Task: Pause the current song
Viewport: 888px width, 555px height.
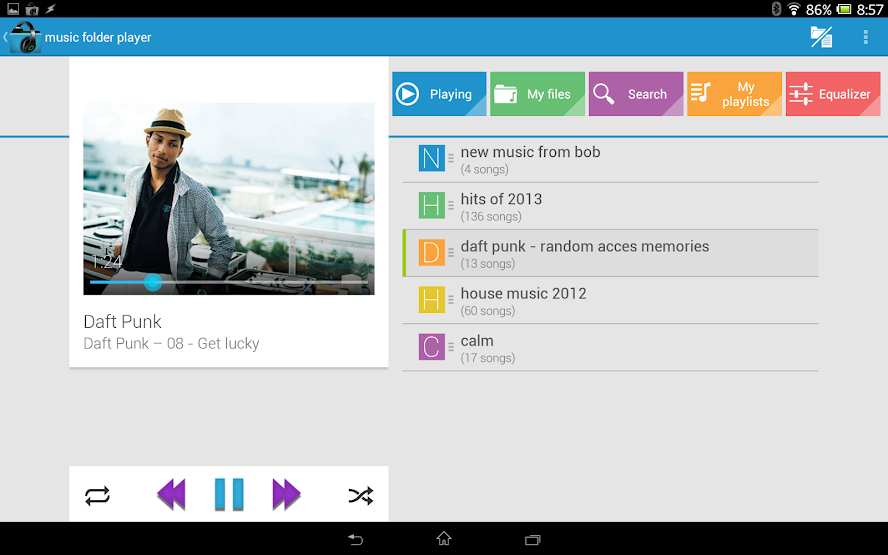Action: pos(229,495)
